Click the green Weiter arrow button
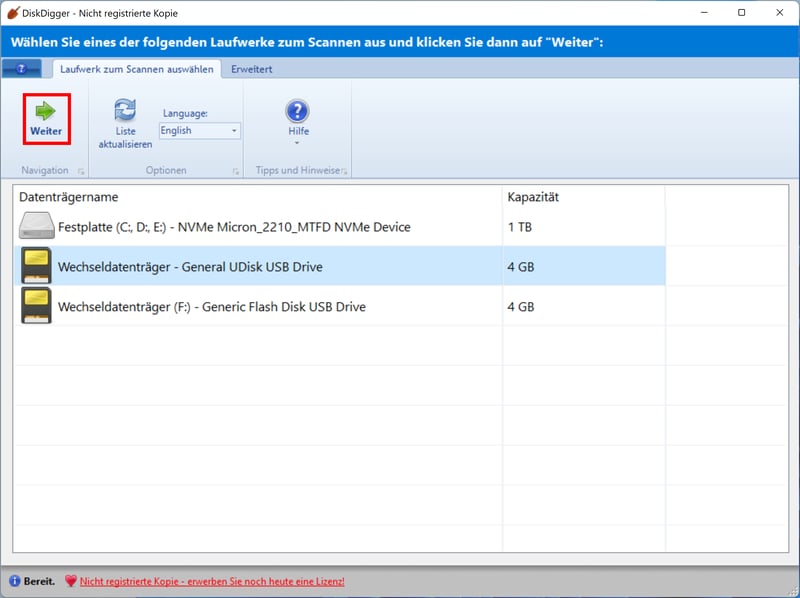 [x=46, y=111]
